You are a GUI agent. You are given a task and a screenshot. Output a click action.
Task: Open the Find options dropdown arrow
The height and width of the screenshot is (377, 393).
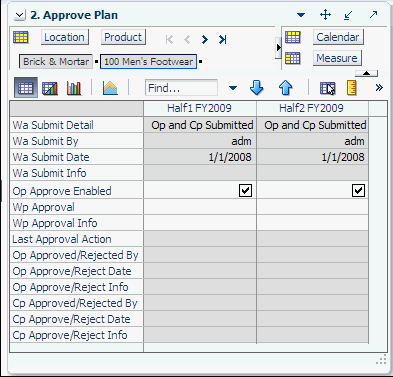pos(233,88)
